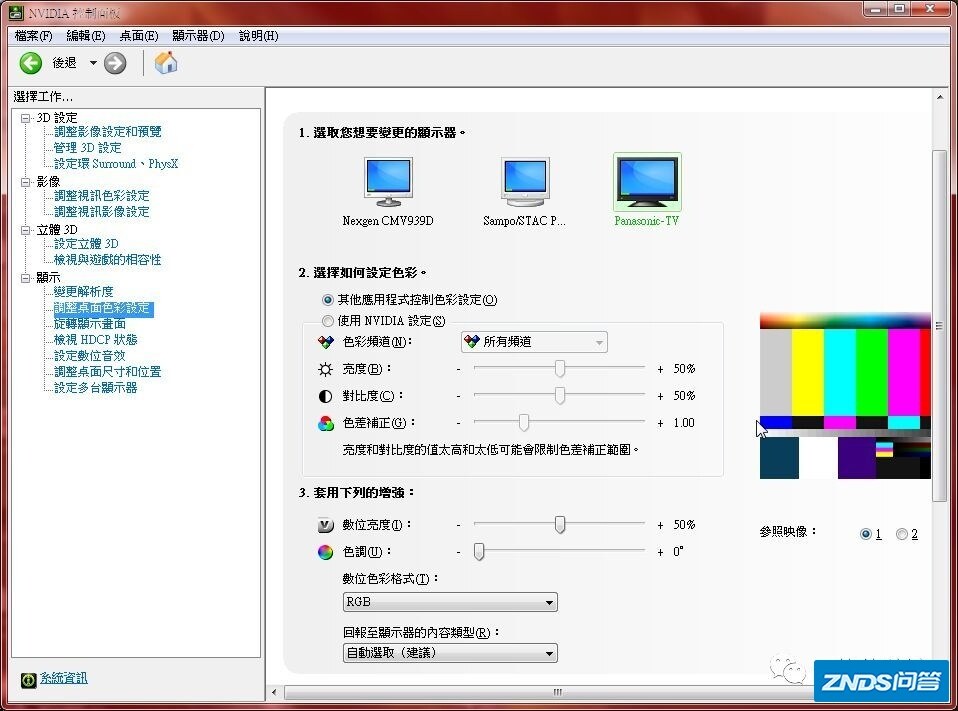
Task: Select the Nexgen CMV939D monitor icon
Action: (x=389, y=182)
